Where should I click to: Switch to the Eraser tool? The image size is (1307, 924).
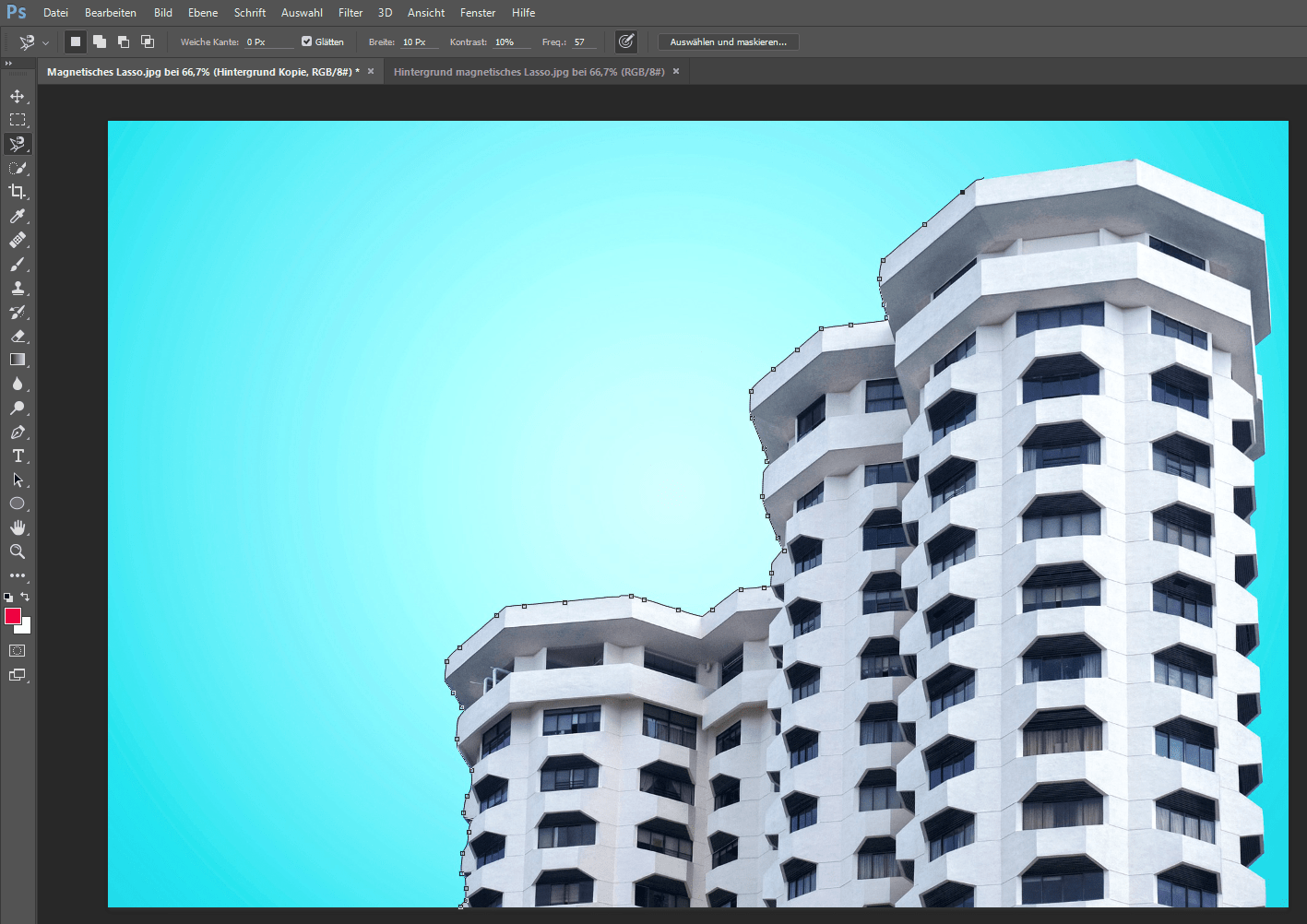pyautogui.click(x=17, y=336)
